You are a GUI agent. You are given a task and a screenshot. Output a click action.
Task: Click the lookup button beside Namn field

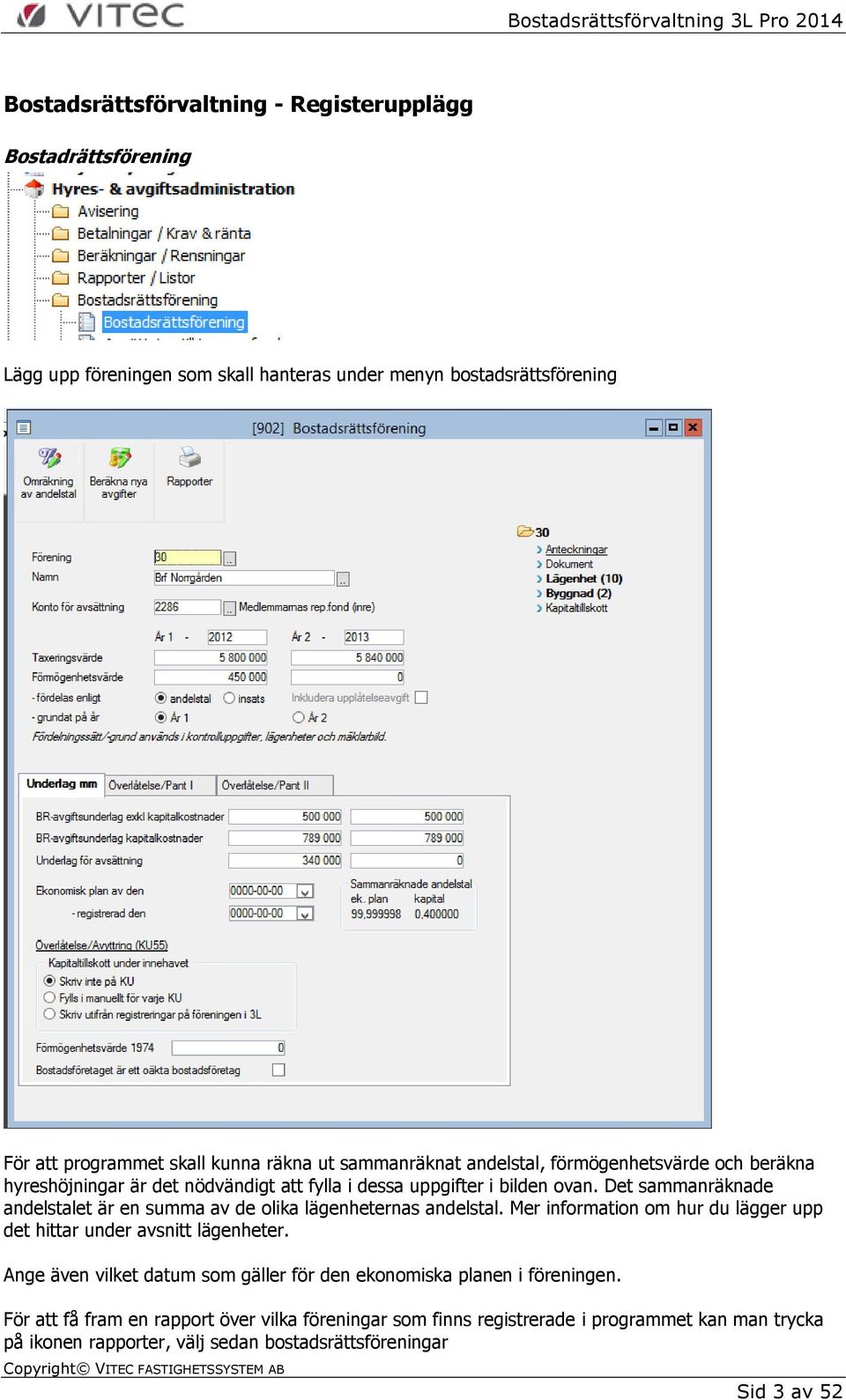tap(344, 579)
